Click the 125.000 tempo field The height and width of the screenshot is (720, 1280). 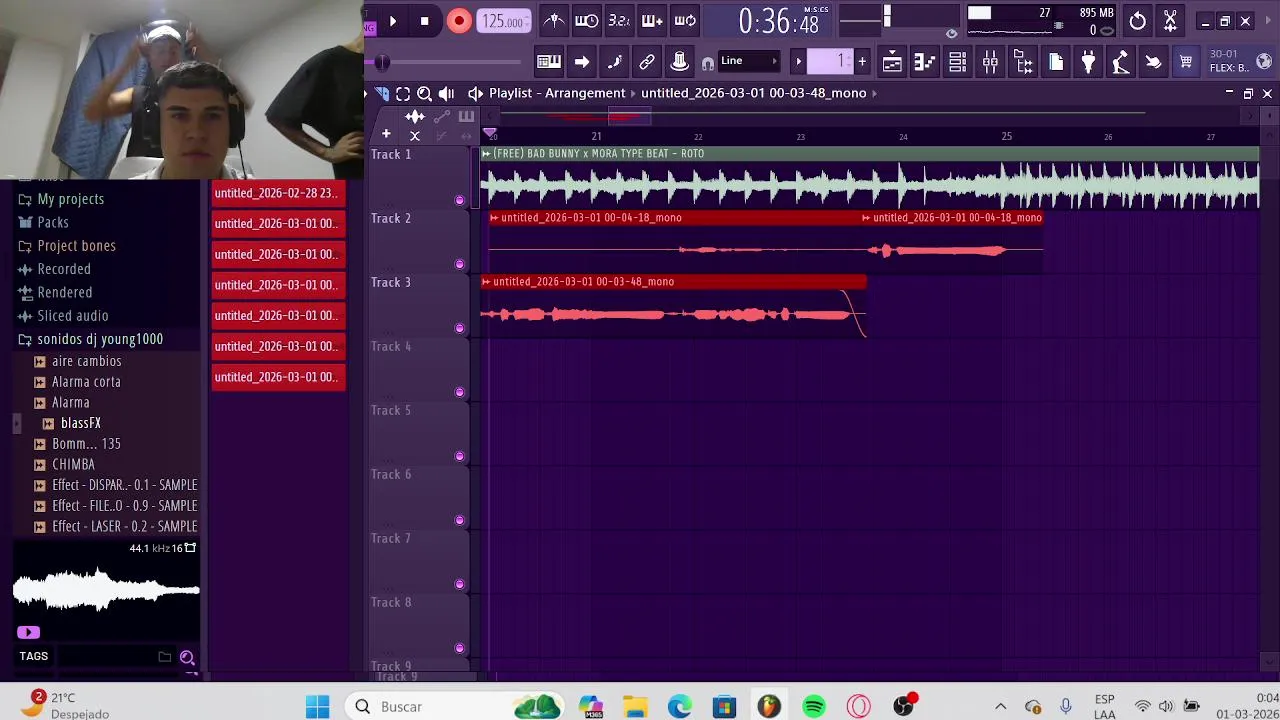pyautogui.click(x=504, y=21)
